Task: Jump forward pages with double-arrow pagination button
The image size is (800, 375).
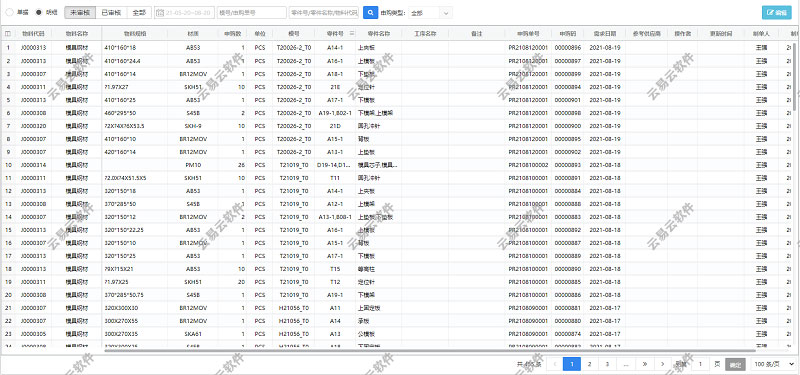Action: [645, 364]
